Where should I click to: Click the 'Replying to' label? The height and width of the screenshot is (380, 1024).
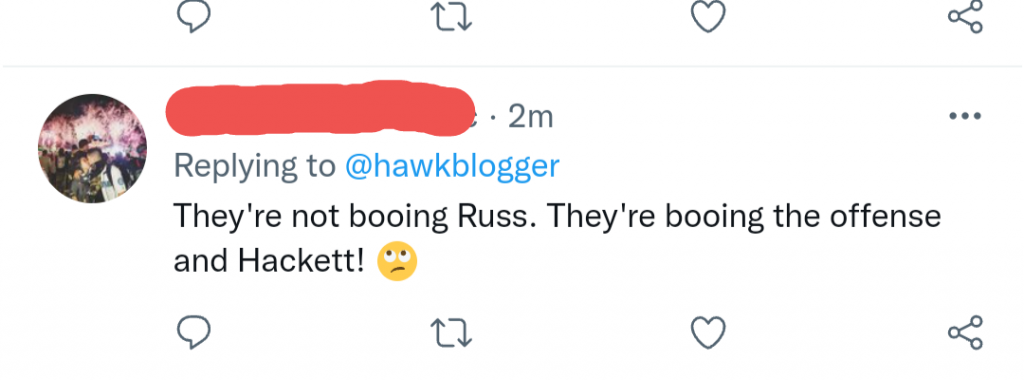[255, 166]
